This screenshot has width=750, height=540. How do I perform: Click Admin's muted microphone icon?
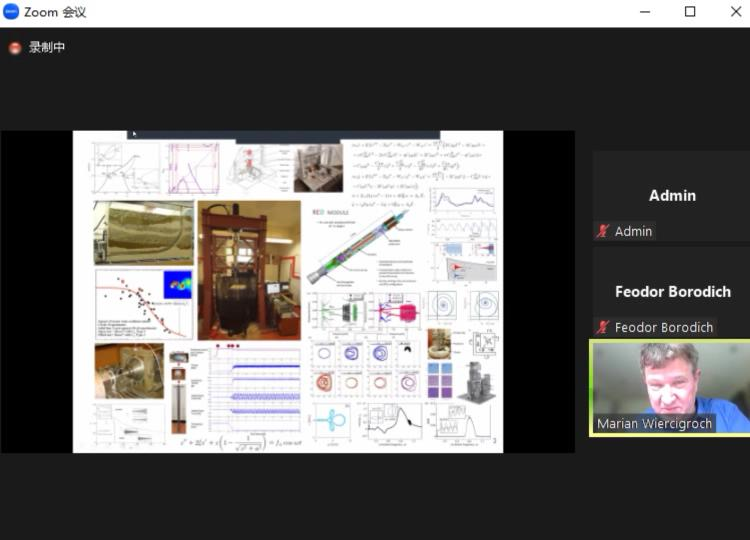click(602, 231)
